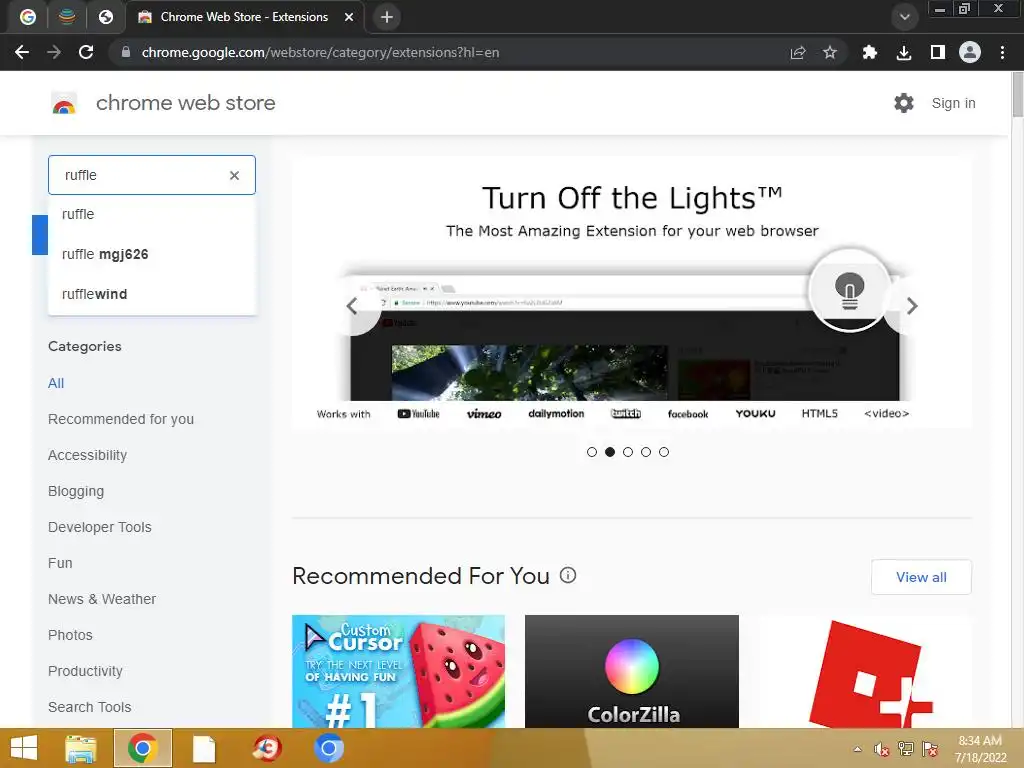Bookmark this page with star icon
This screenshot has width=1024, height=768.
[829, 52]
